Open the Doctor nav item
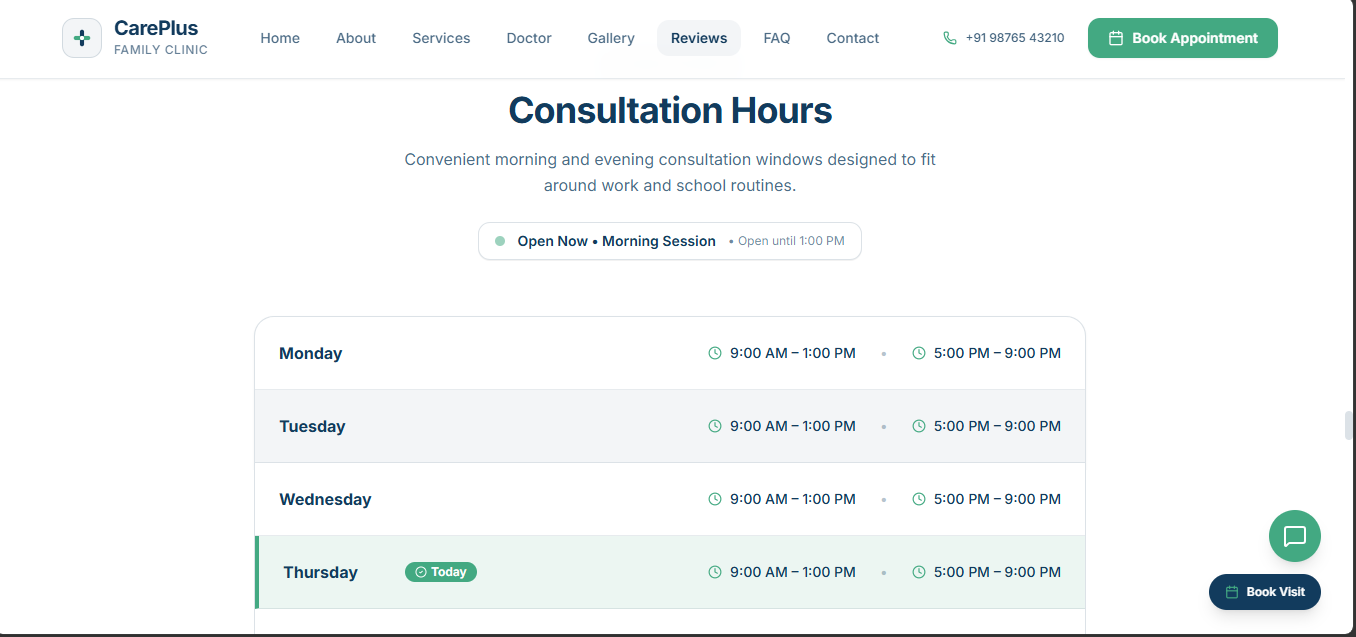Image resolution: width=1356 pixels, height=637 pixels. (529, 38)
